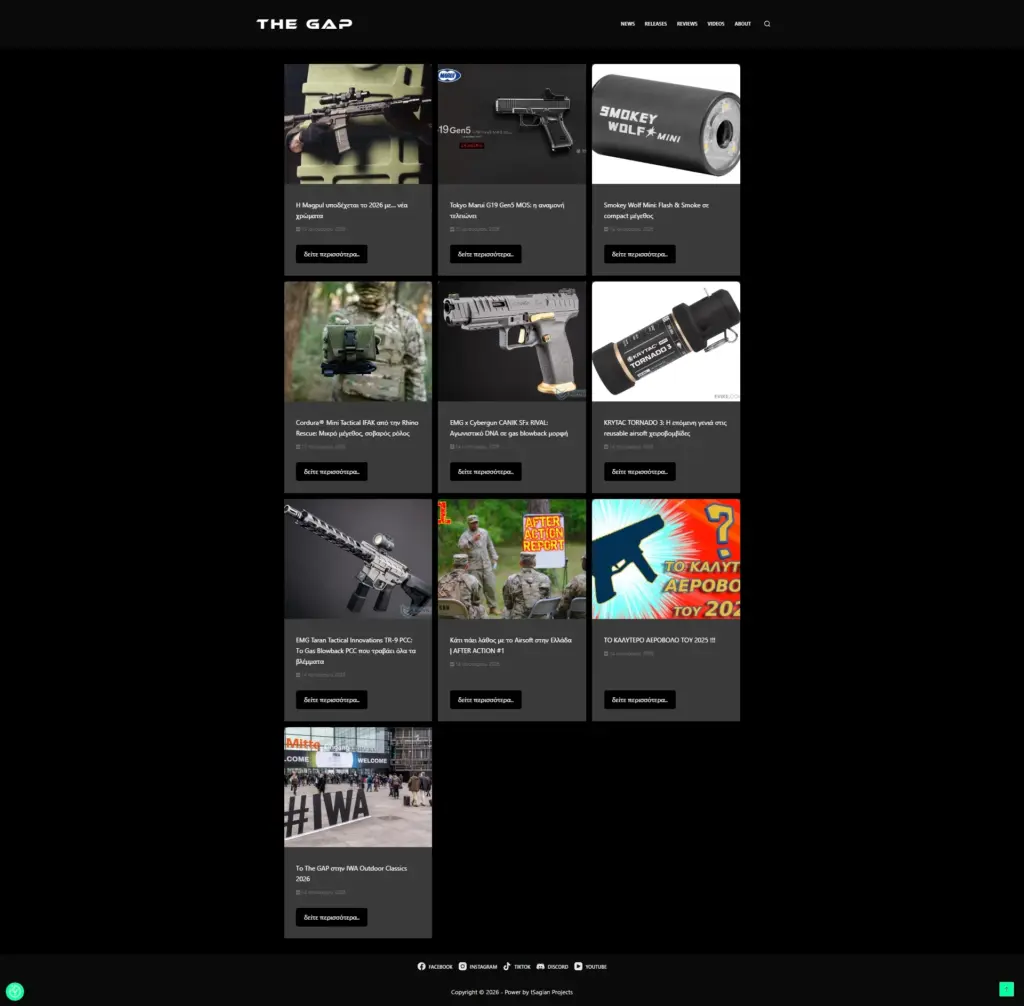Image resolution: width=1024 pixels, height=1006 pixels.
Task: Click The Gap site logo
Action: (304, 24)
